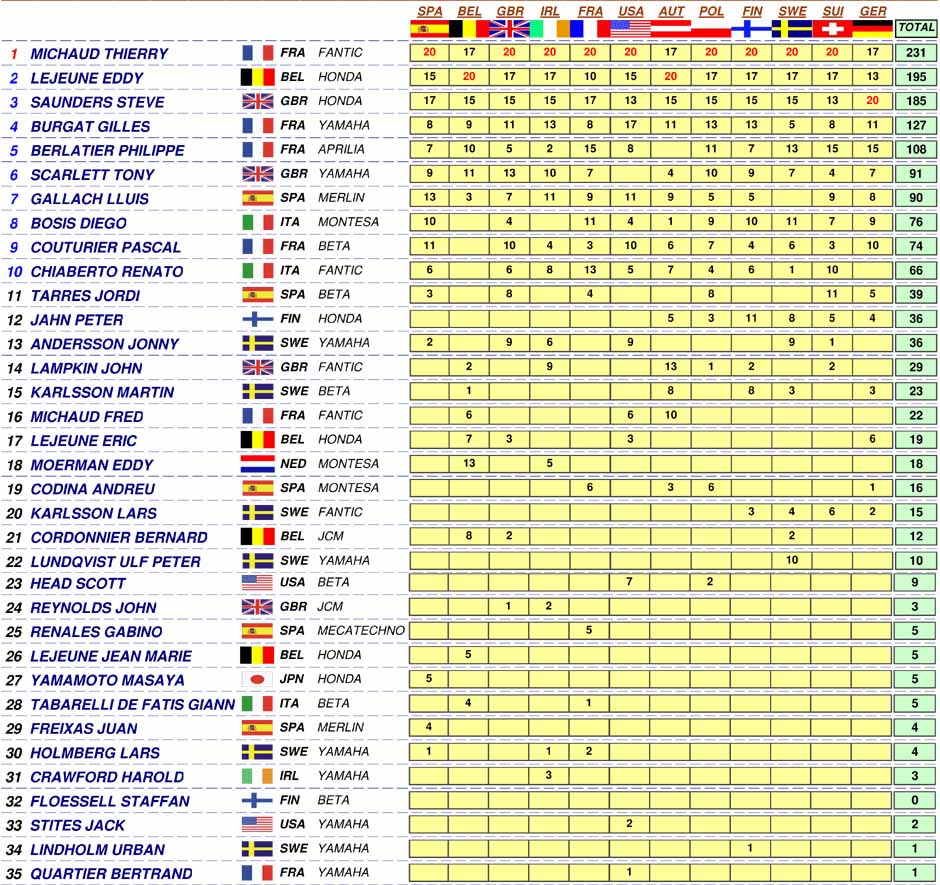Click the Swedish flag beside Andersson Jonny
Viewport: 940px width, 885px height.
pyautogui.click(x=258, y=343)
